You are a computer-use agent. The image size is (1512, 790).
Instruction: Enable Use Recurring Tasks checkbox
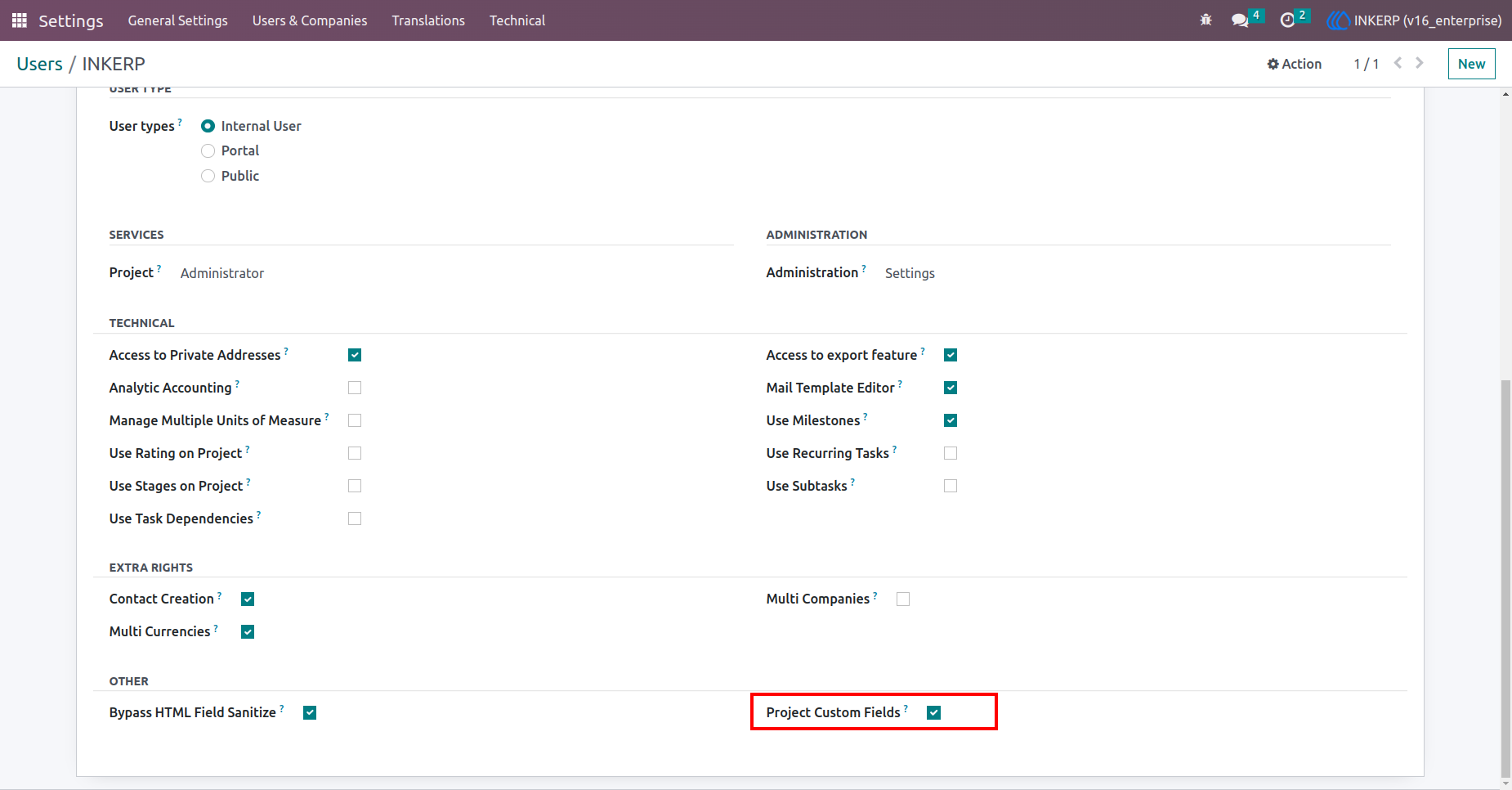pos(951,453)
